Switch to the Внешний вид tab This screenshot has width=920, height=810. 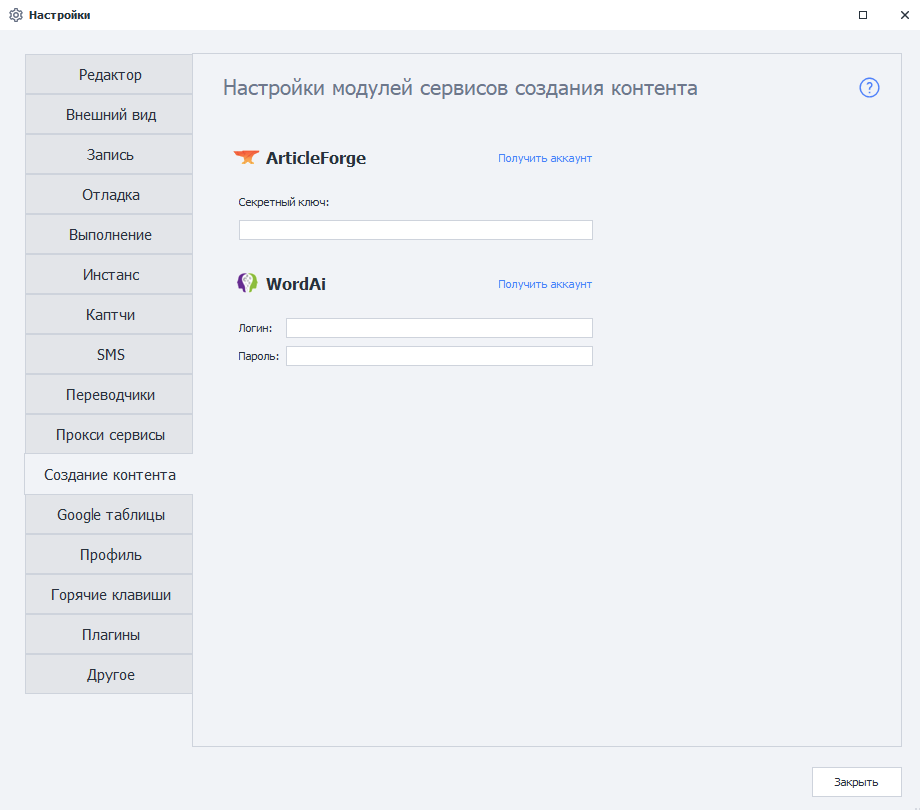[x=110, y=115]
